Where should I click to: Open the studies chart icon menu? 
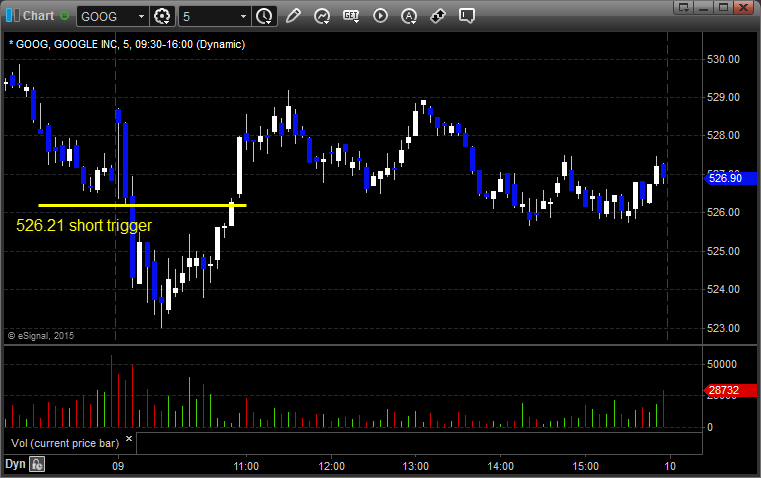coord(322,16)
